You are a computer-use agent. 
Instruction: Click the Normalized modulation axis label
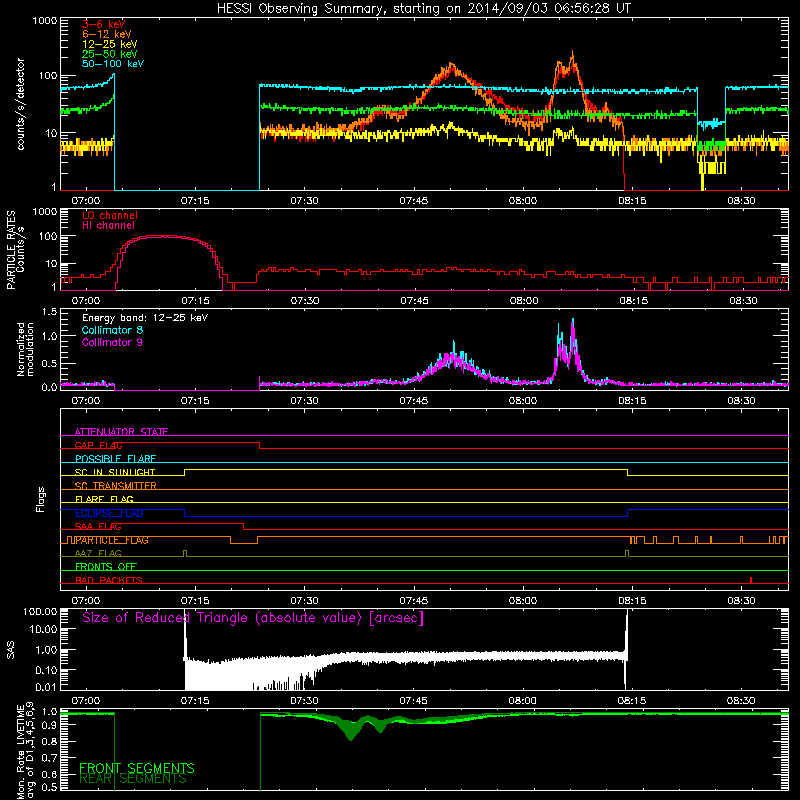(x=25, y=349)
